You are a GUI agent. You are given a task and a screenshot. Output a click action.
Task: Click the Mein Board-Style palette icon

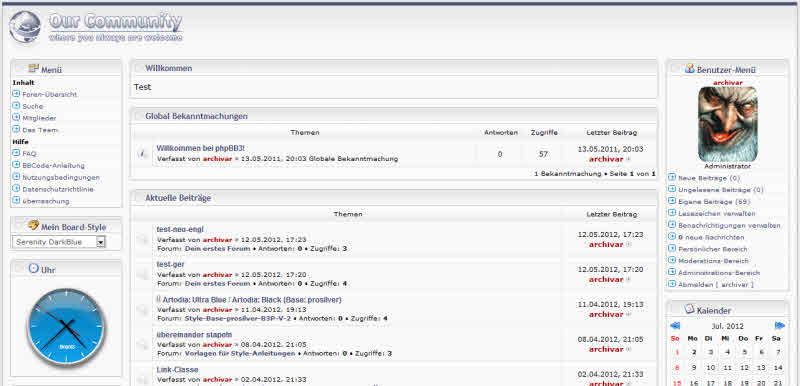[33, 225]
